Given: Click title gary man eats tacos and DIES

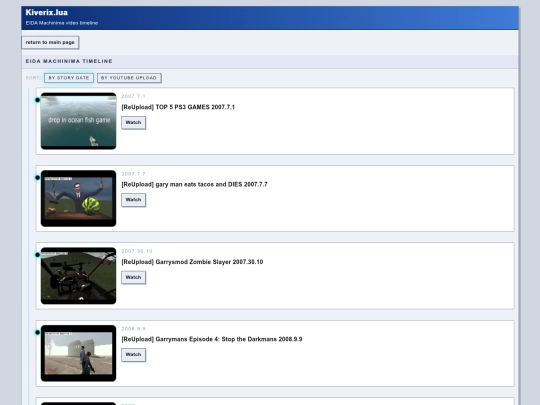Looking at the screenshot, I should (x=194, y=184).
